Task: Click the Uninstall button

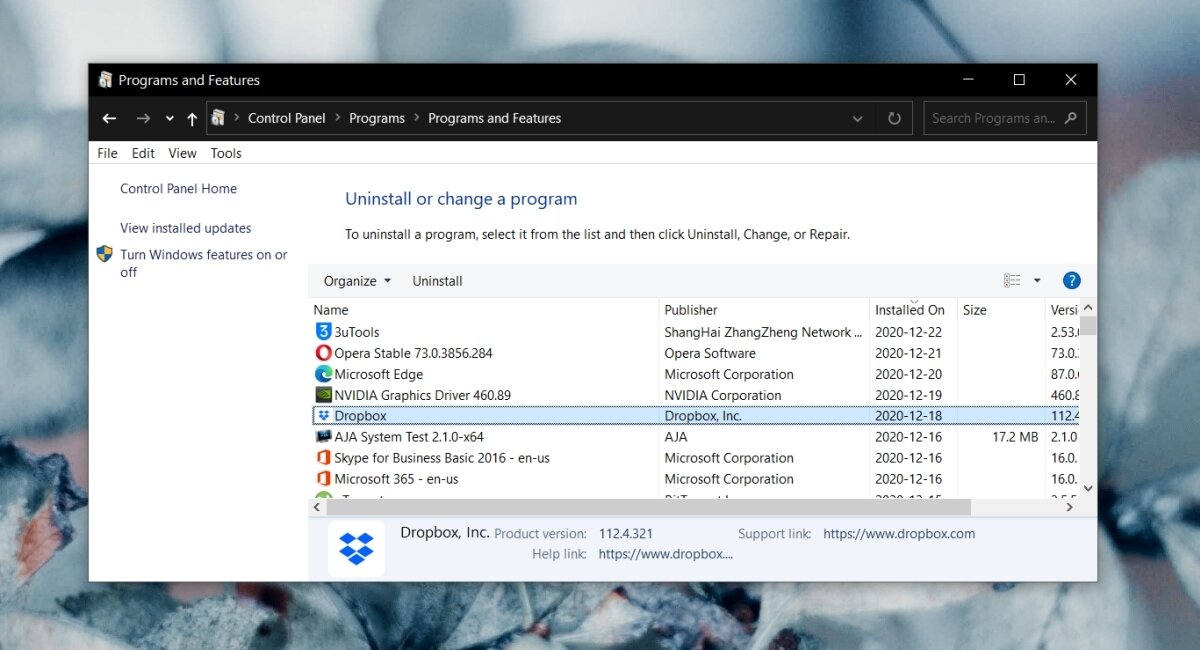Action: pyautogui.click(x=437, y=281)
